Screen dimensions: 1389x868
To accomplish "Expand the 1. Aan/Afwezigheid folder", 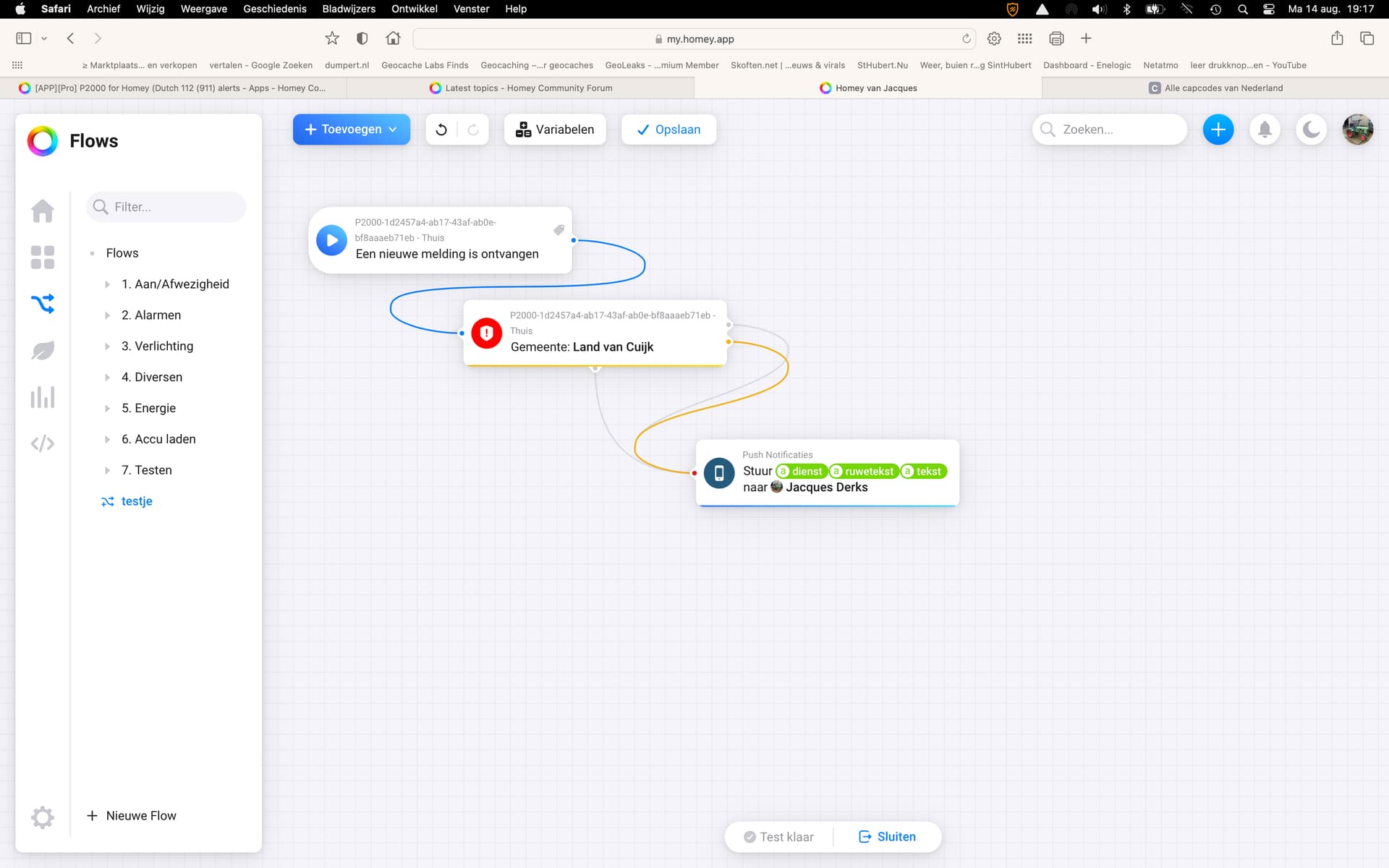I will point(107,284).
